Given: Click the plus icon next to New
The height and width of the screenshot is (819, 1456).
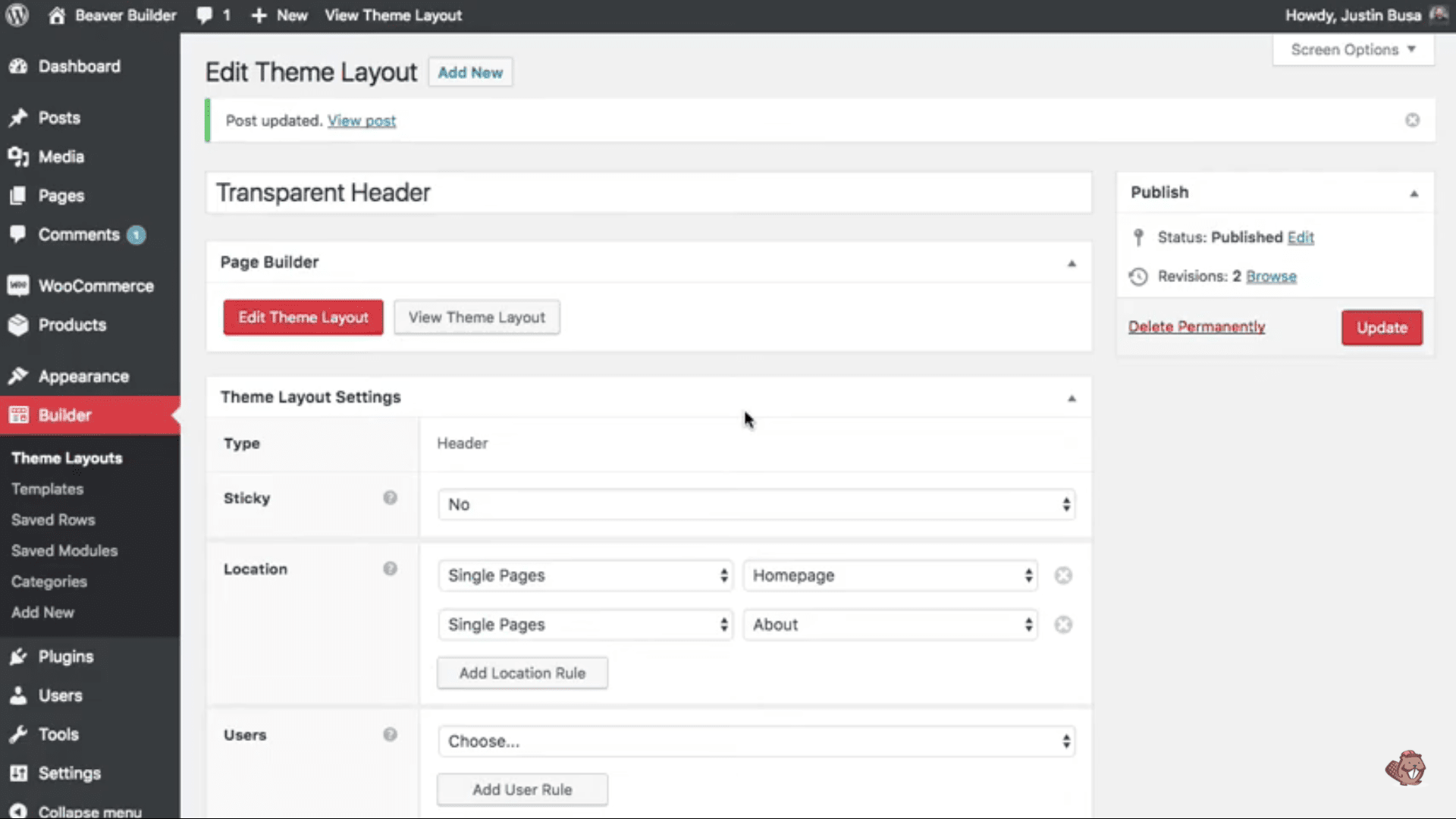Looking at the screenshot, I should (259, 16).
